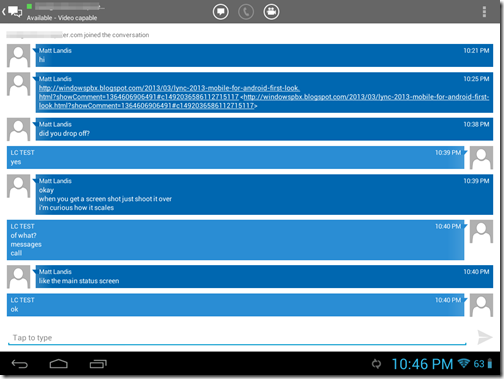Viewport: 504px width, 379px height.
Task: Tap the send message arrow icon
Action: coord(484,337)
